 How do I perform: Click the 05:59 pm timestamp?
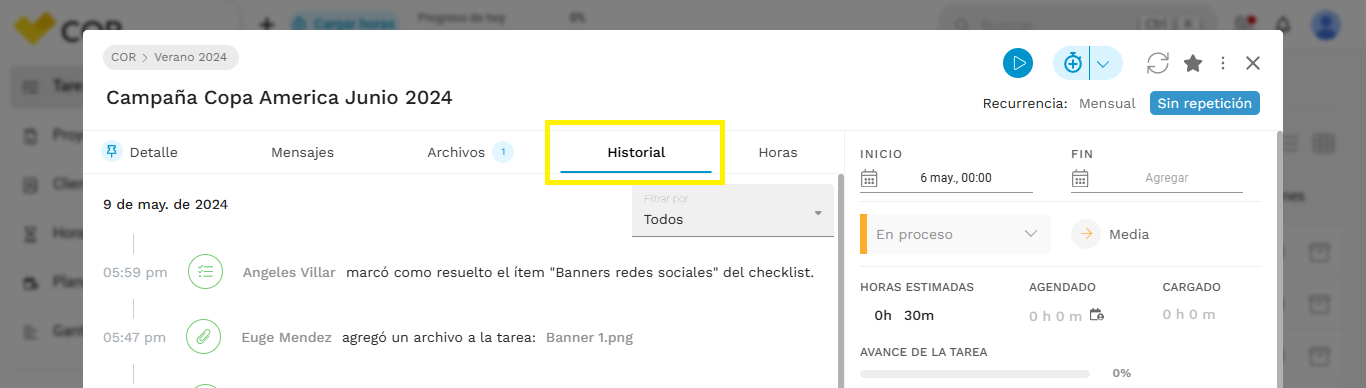pos(134,272)
